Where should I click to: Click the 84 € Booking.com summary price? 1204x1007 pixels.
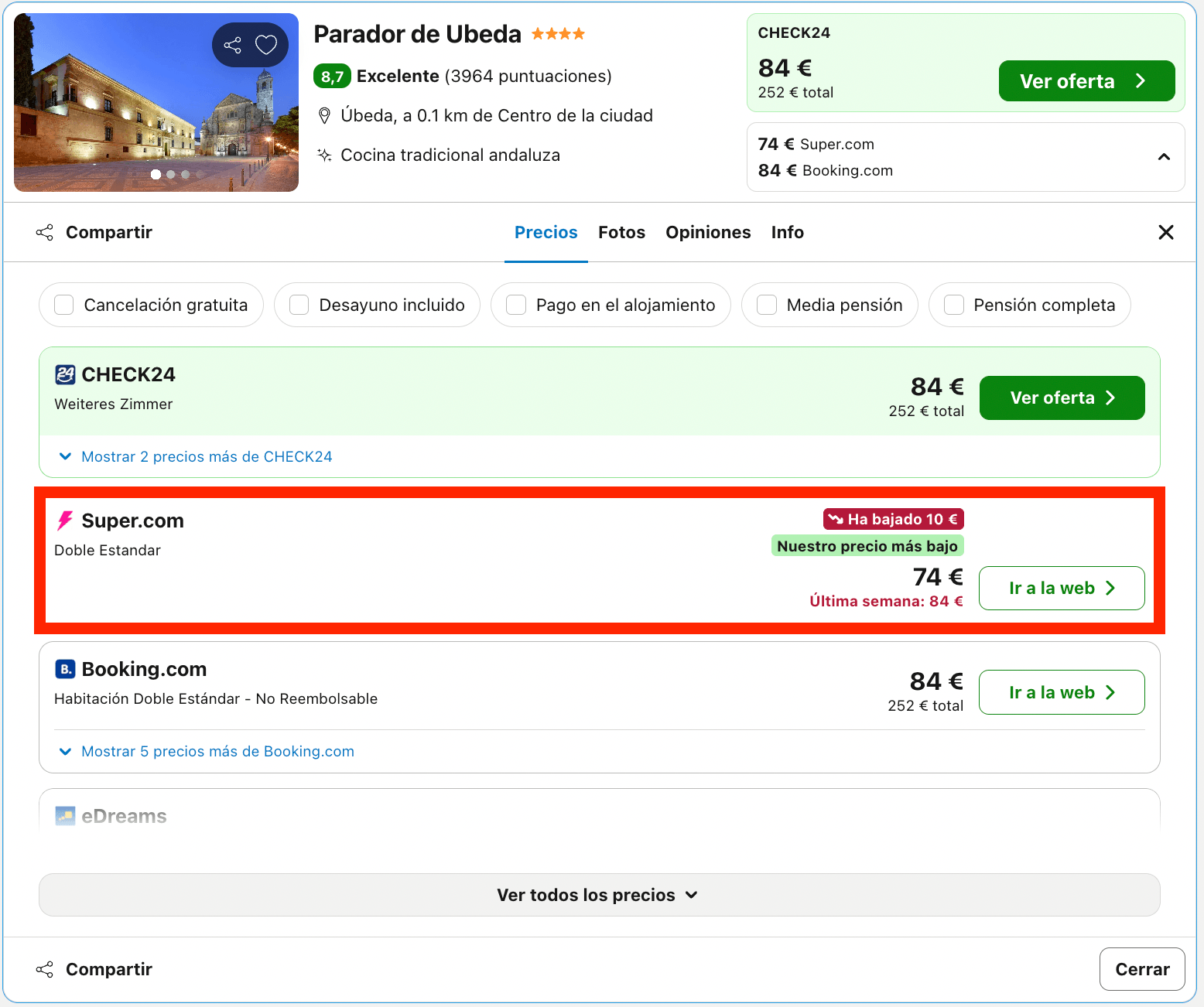[825, 170]
